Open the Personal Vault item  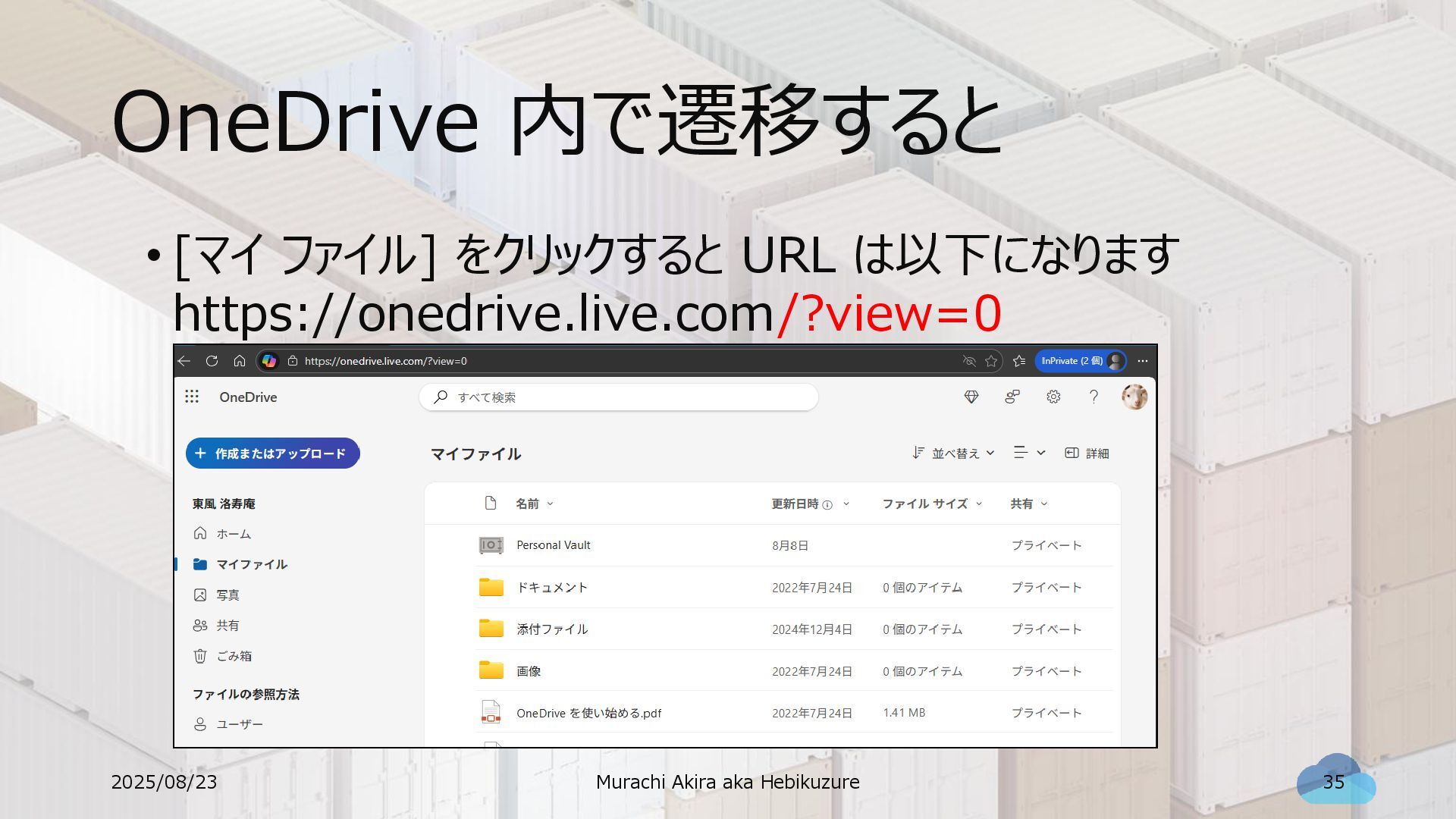554,545
